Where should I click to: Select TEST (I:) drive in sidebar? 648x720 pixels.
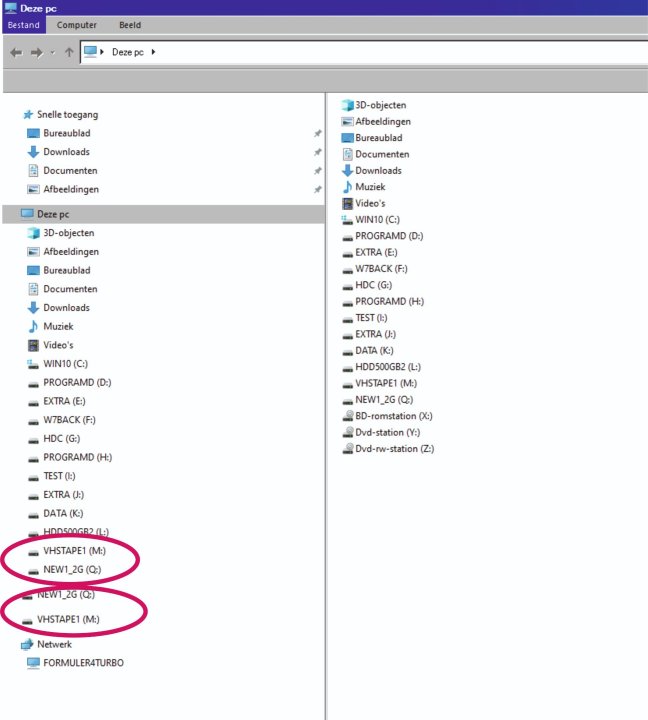tap(59, 476)
